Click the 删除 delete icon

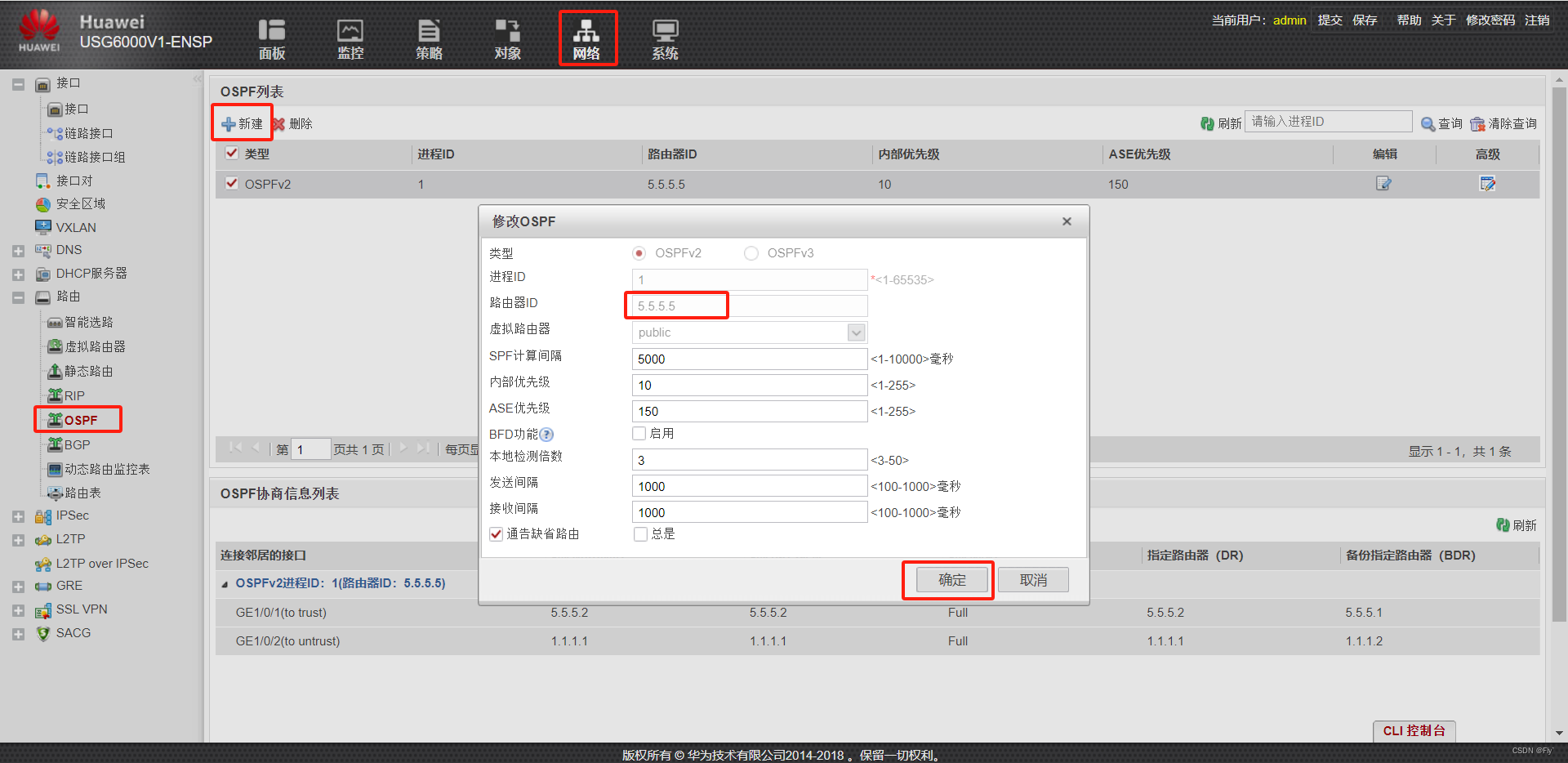[x=278, y=124]
